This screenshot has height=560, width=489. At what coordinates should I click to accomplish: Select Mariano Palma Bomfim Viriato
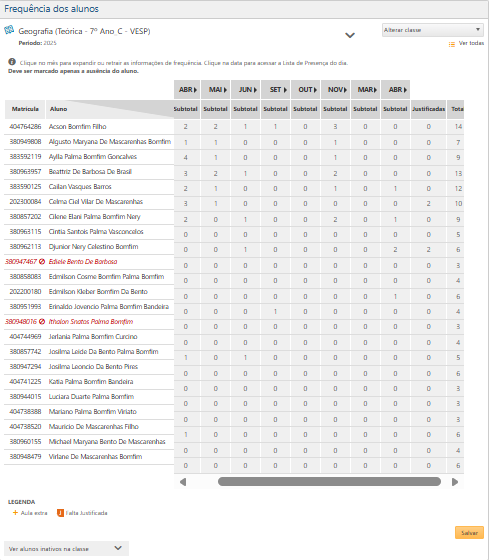pos(93,411)
